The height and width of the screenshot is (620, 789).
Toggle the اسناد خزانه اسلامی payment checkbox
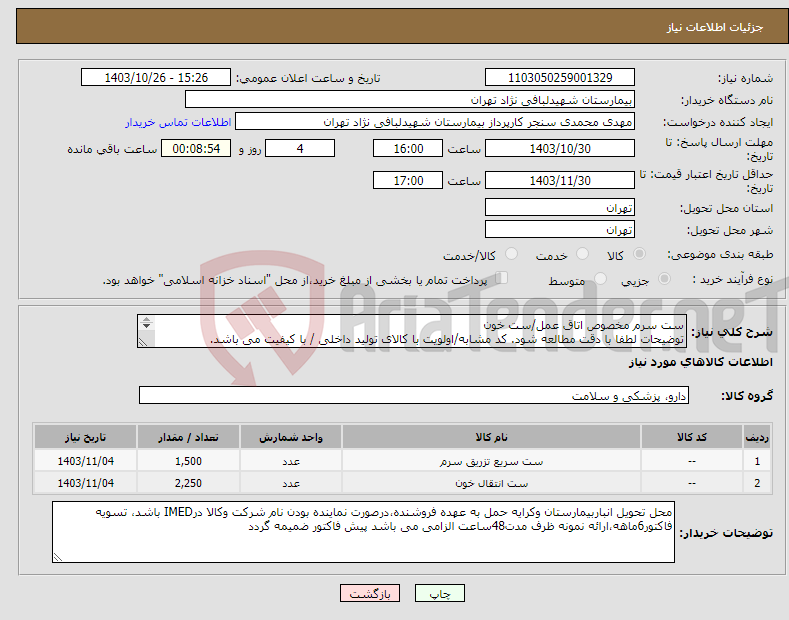502,277
